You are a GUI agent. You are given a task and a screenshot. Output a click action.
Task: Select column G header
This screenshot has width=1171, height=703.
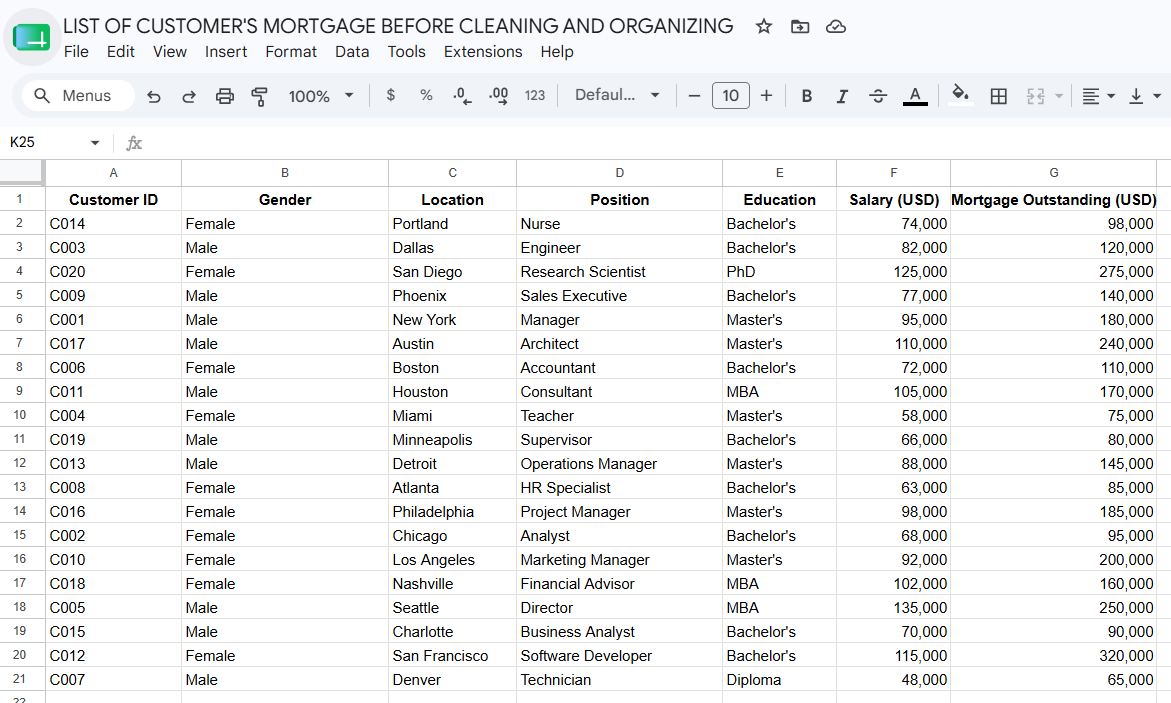[x=1054, y=173]
